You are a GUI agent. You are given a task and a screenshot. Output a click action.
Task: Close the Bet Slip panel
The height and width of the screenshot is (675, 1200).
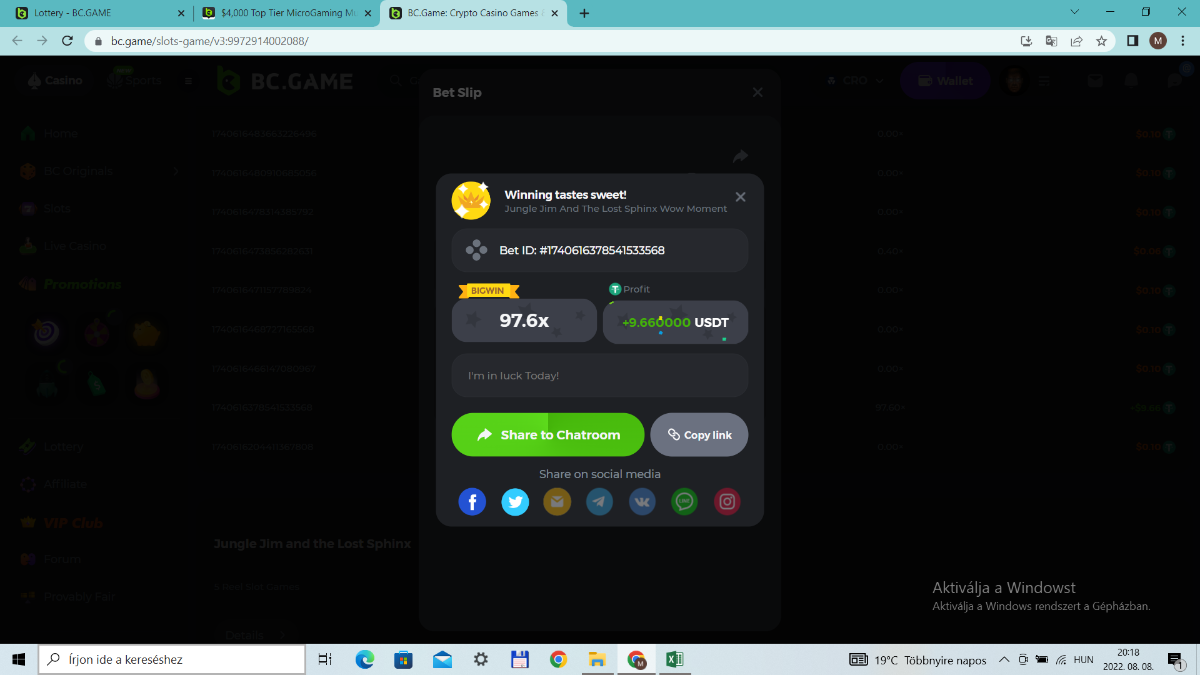click(x=757, y=92)
